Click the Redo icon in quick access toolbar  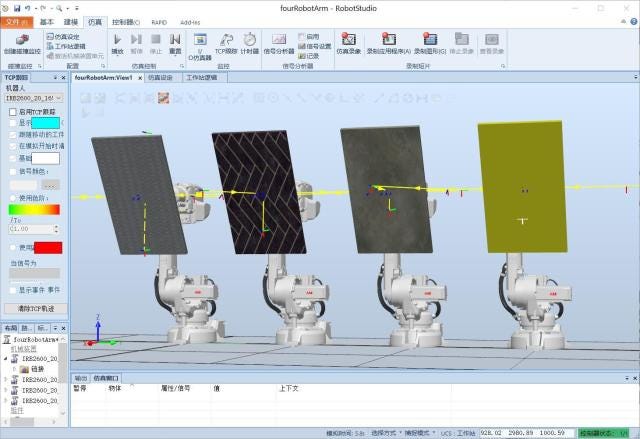pyautogui.click(x=44, y=8)
